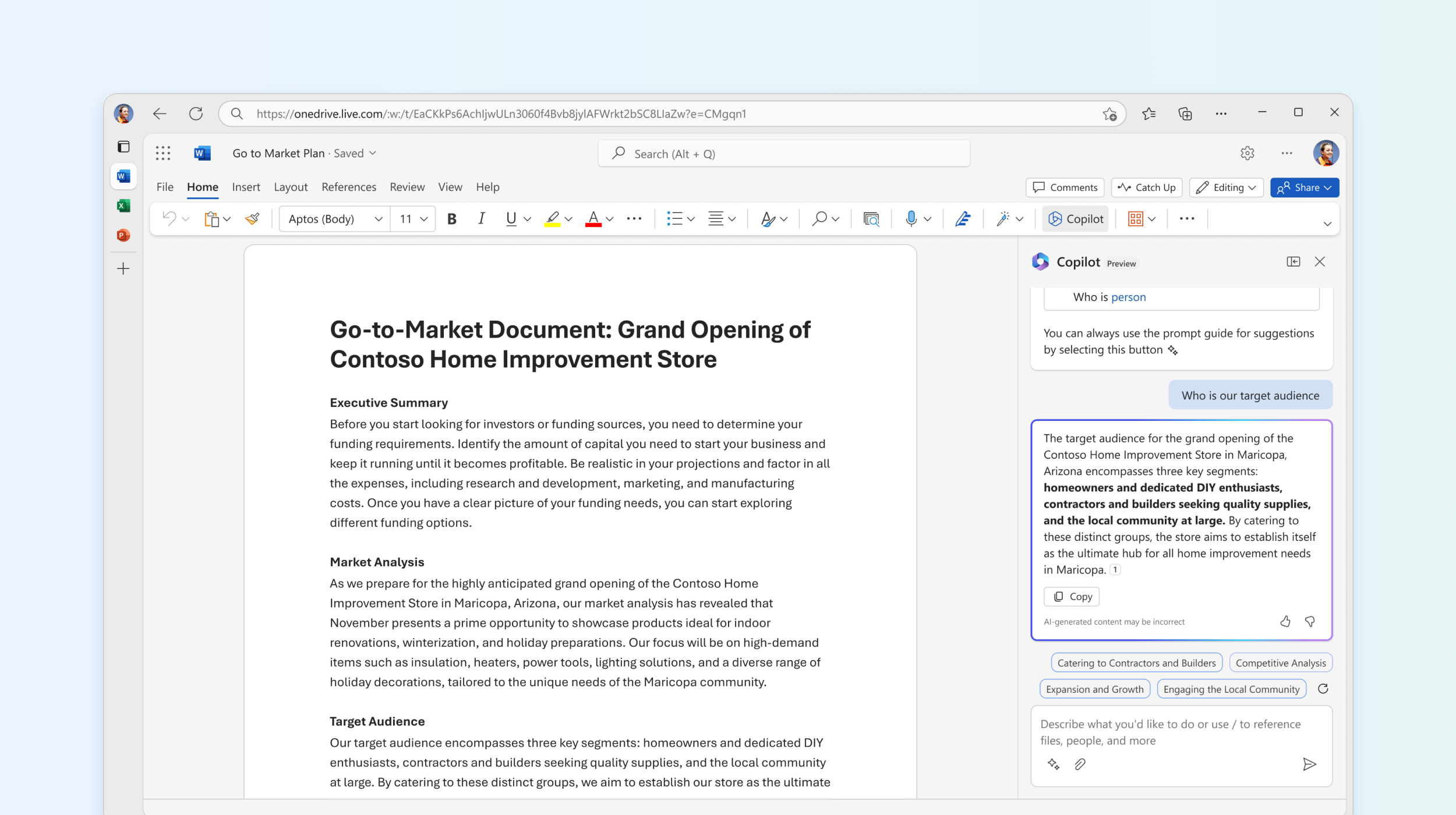Viewport: 1456px width, 815px height.
Task: Click the Bold formatting icon
Action: click(x=450, y=218)
